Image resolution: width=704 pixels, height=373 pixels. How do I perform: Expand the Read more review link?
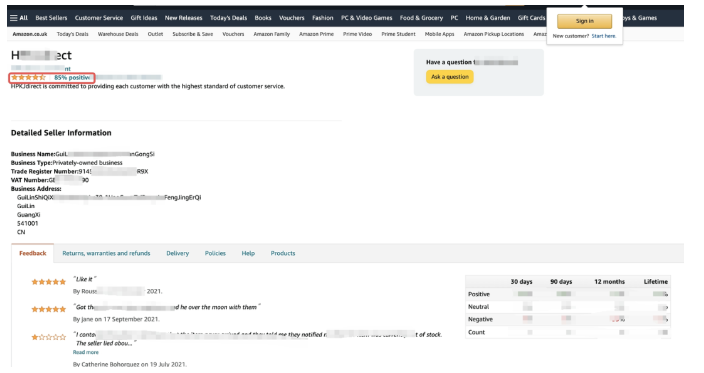pos(85,352)
